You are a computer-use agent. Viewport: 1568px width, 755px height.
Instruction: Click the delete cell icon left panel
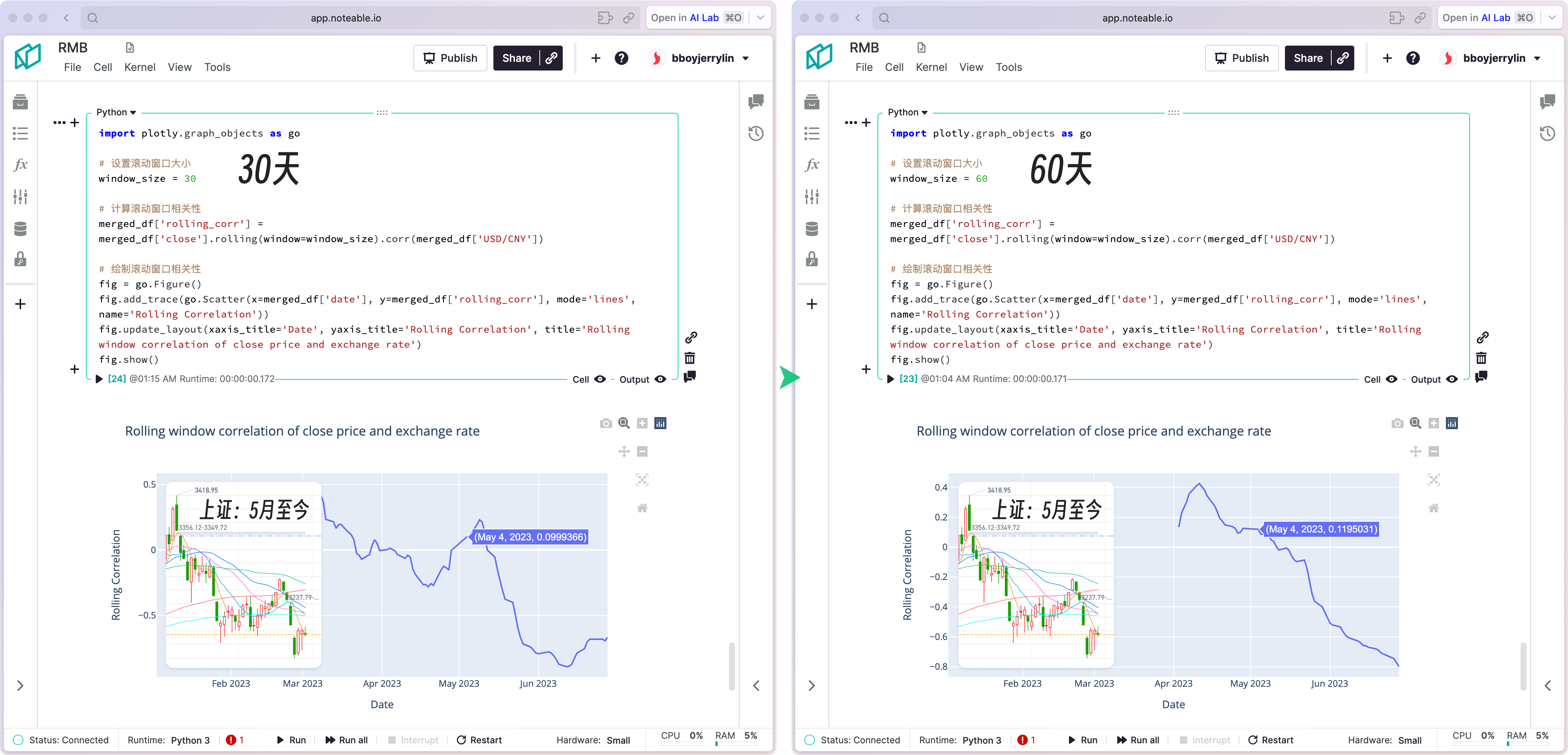pyautogui.click(x=690, y=358)
